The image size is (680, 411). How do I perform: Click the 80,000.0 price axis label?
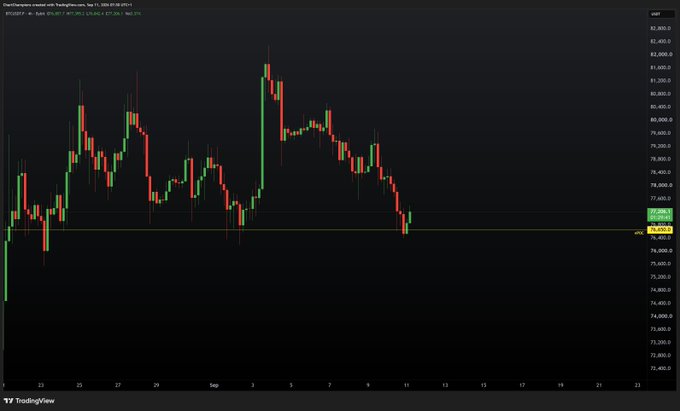tap(660, 120)
